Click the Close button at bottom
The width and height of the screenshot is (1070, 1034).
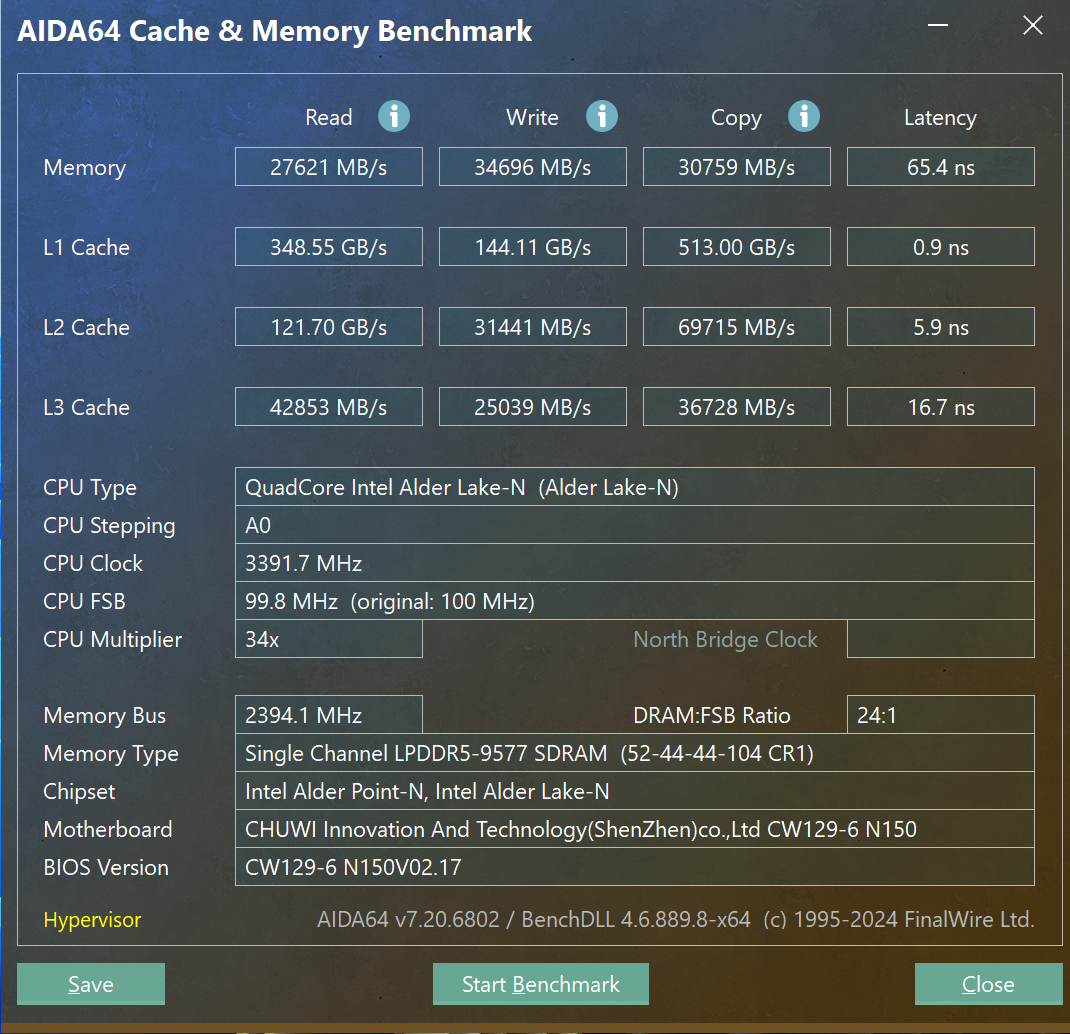[988, 983]
